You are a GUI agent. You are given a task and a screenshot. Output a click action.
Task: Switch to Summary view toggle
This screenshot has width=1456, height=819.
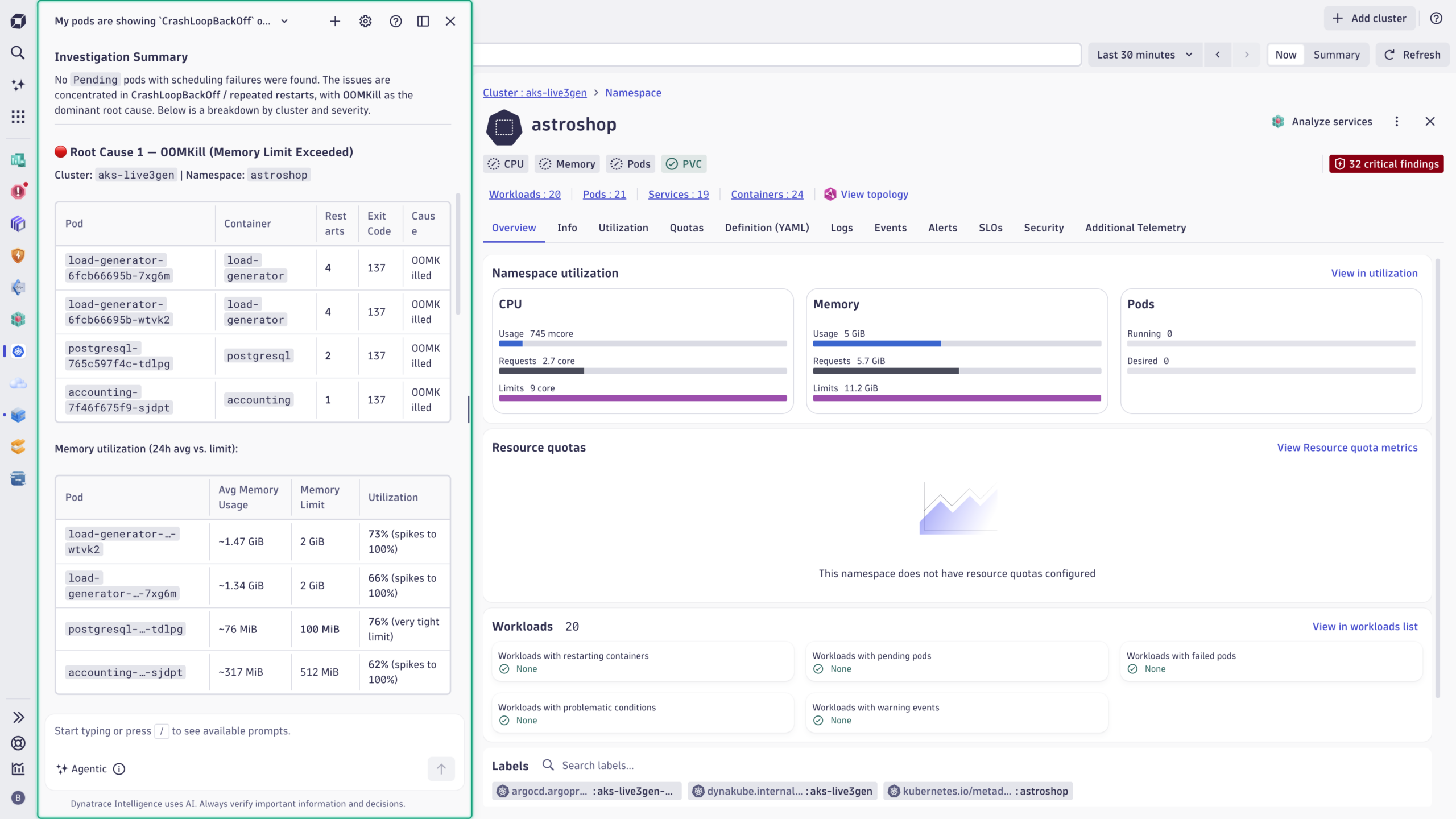point(1337,55)
